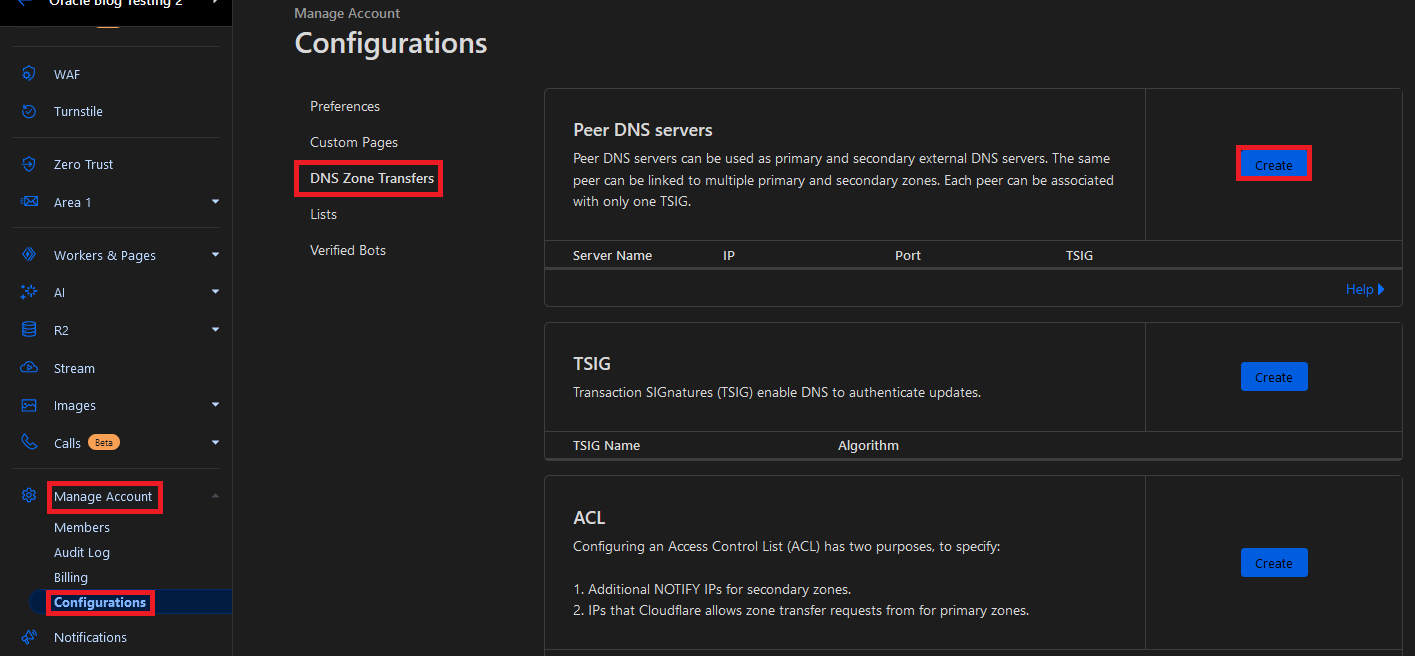
Task: Click Create button for TSIG
Action: pyautogui.click(x=1273, y=377)
